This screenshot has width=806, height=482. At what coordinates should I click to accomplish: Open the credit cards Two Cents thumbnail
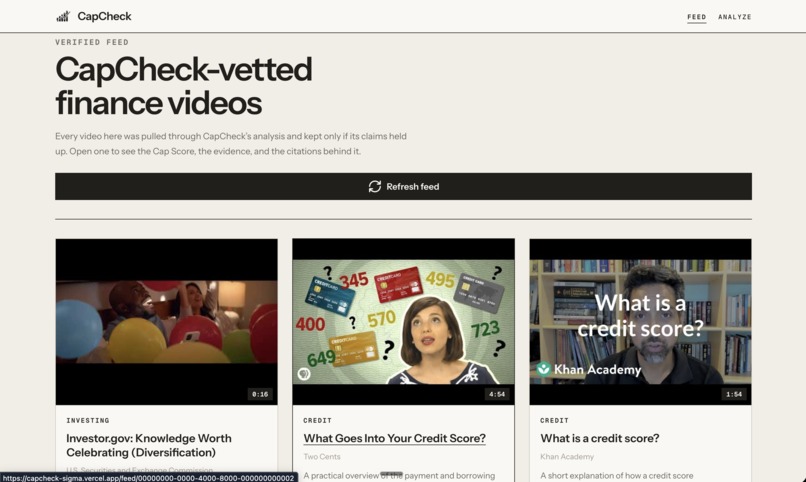click(x=404, y=322)
